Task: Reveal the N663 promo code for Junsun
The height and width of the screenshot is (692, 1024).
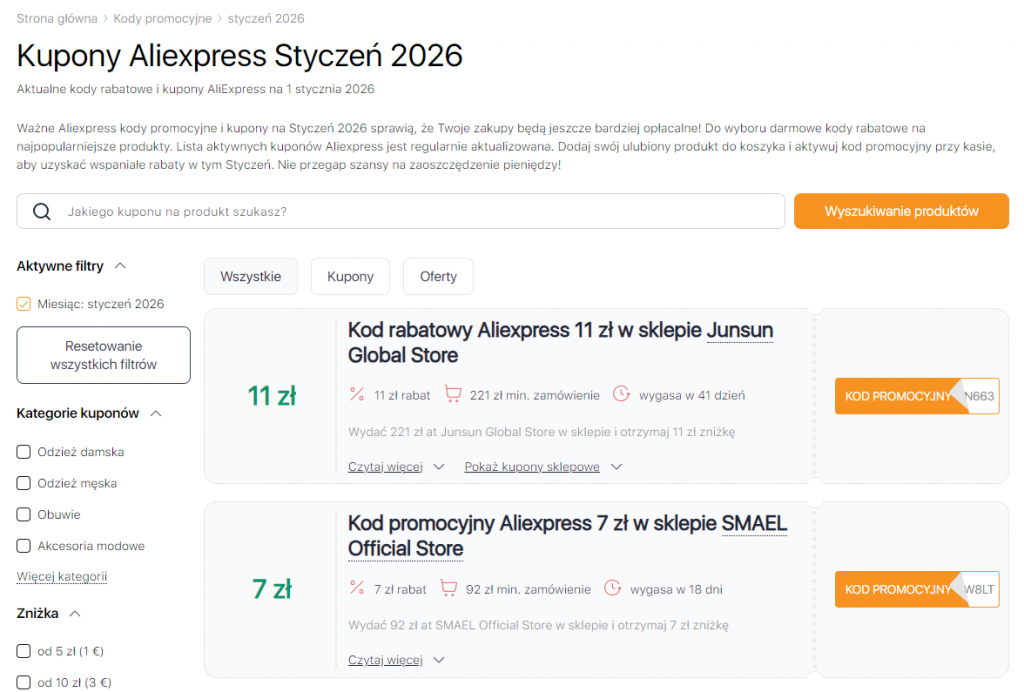Action: (x=917, y=396)
